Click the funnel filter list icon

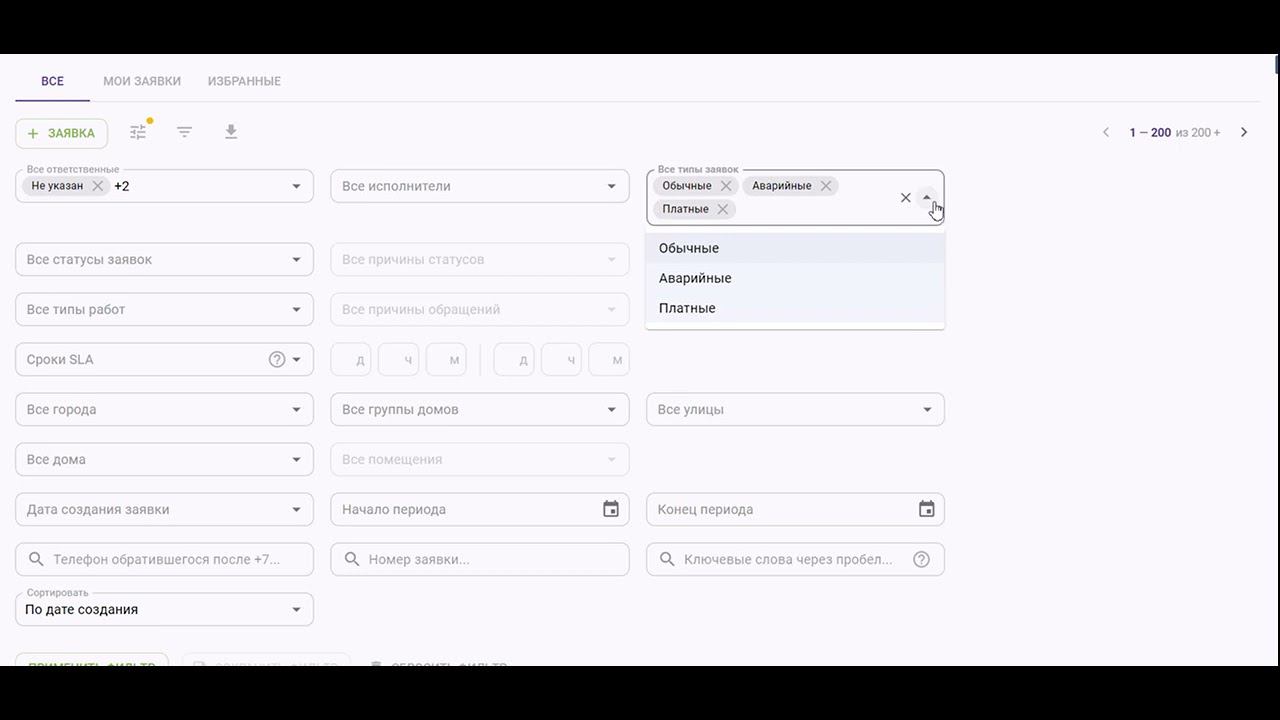[x=184, y=132]
